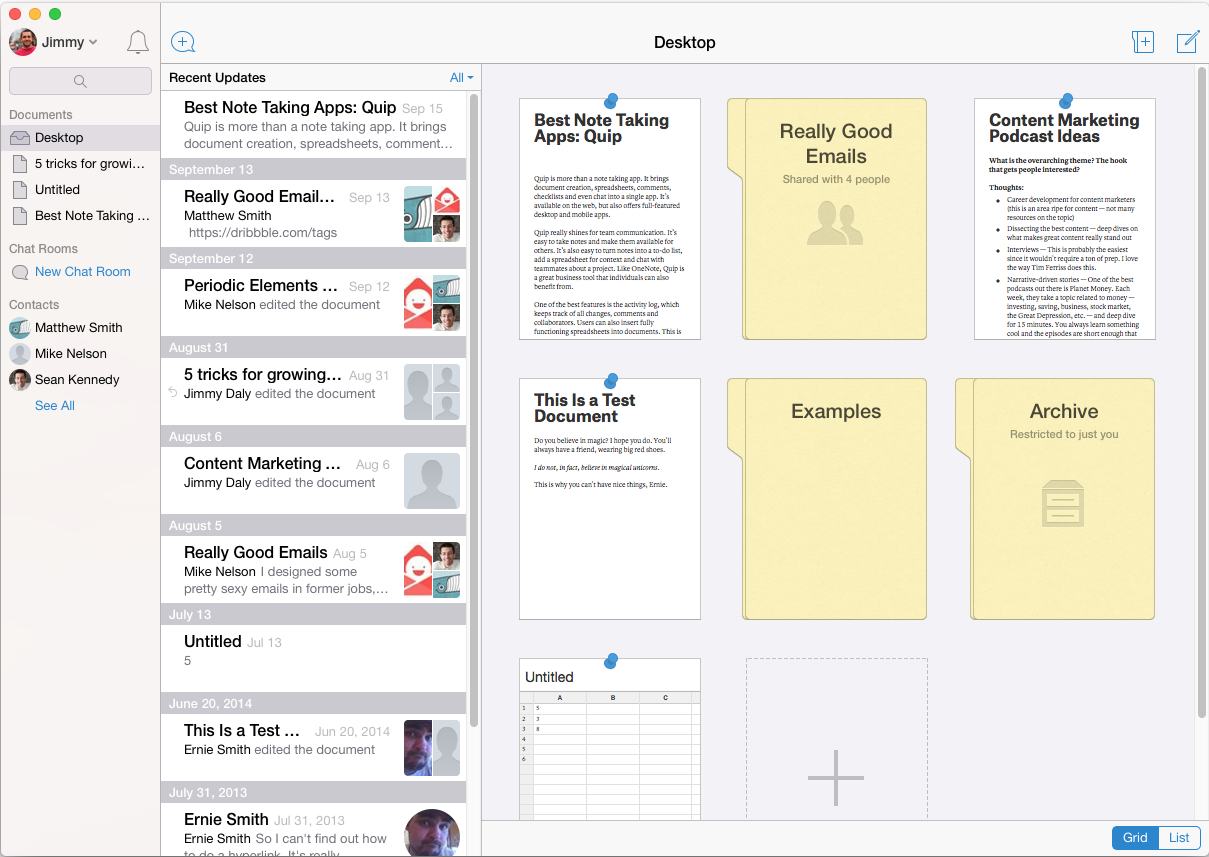Expand the All filter on Recent Updates
The width and height of the screenshot is (1209, 857).
(461, 77)
